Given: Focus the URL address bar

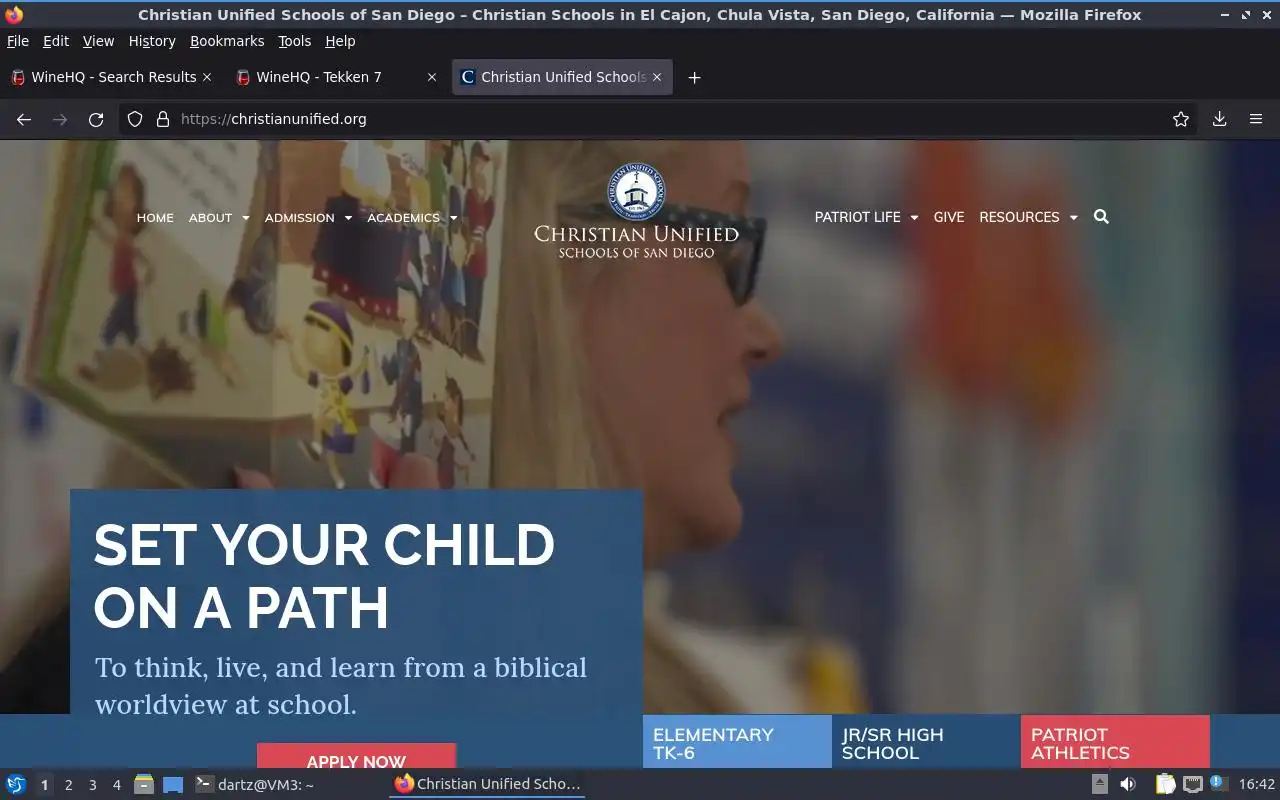Looking at the screenshot, I should pyautogui.click(x=660, y=119).
